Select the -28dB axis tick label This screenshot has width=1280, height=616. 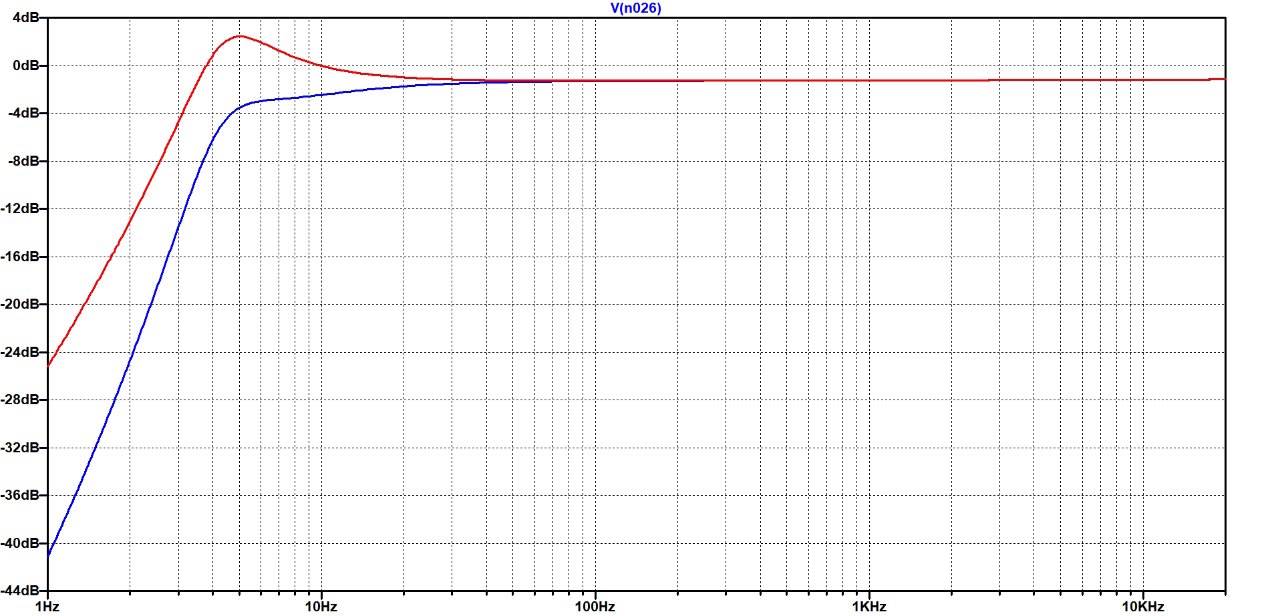[x=25, y=400]
